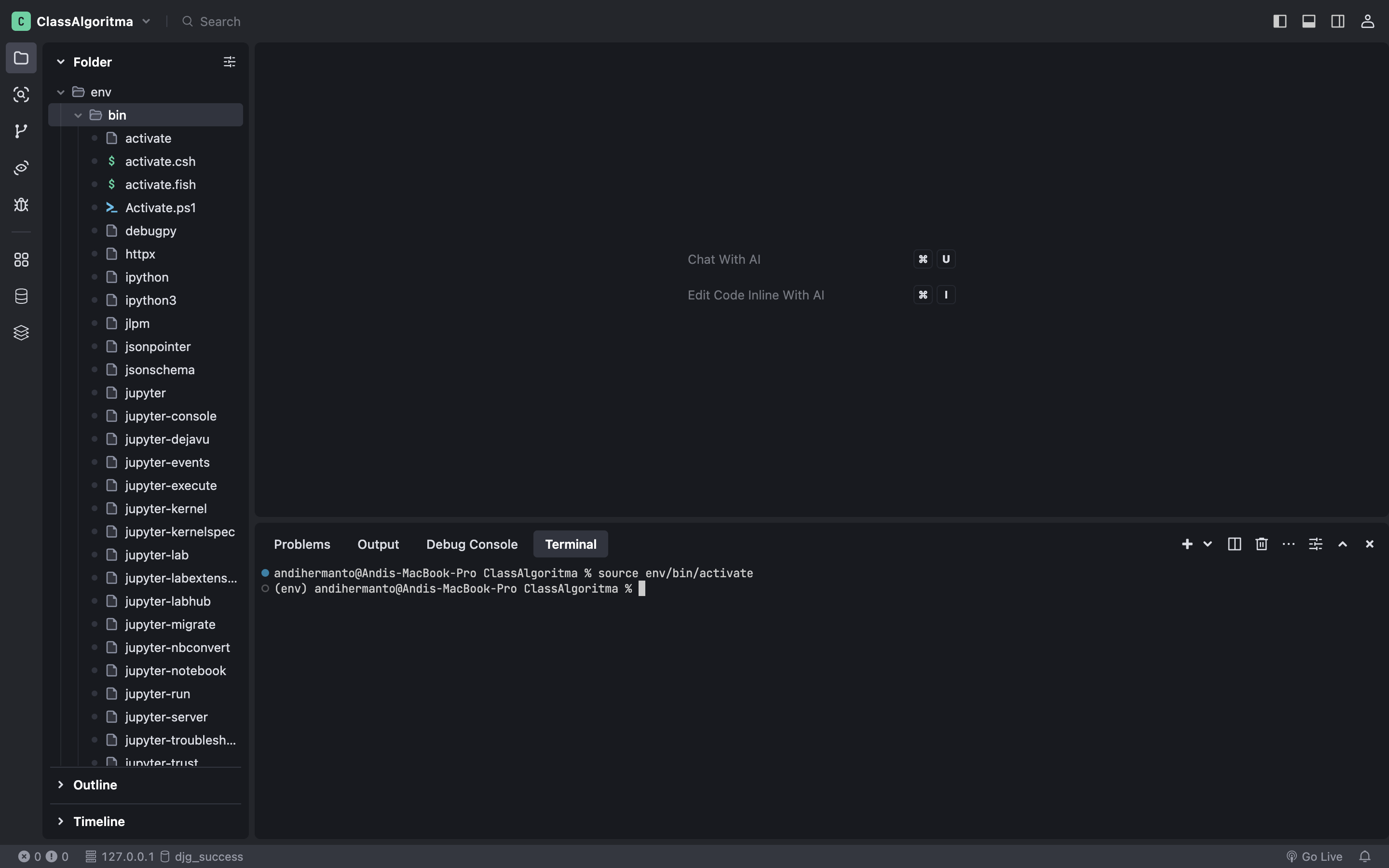Image resolution: width=1389 pixels, height=868 pixels.
Task: Toggle the bottom panel layout
Action: pyautogui.click(x=1308, y=21)
